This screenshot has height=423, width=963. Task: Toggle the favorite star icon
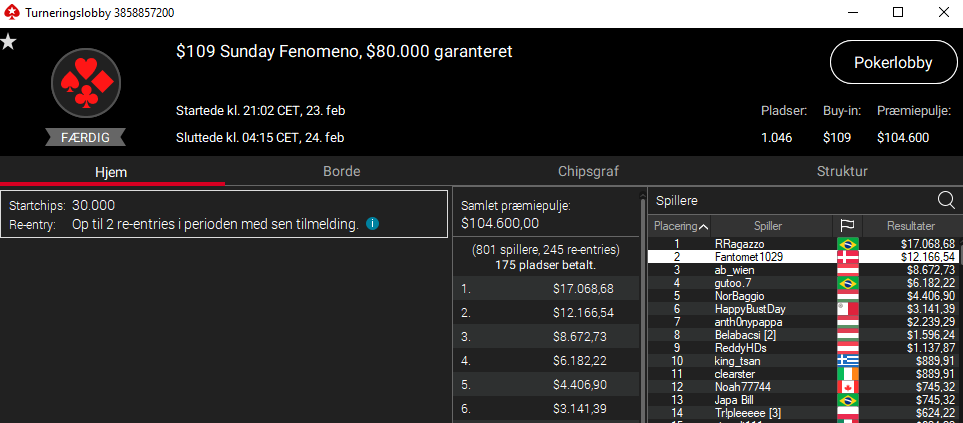(x=8, y=42)
